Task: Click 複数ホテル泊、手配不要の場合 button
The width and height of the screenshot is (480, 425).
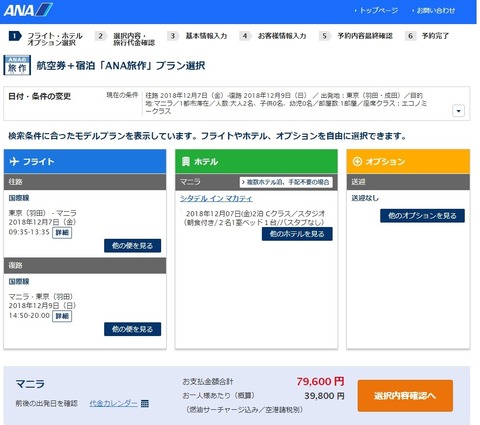Action: [286, 182]
